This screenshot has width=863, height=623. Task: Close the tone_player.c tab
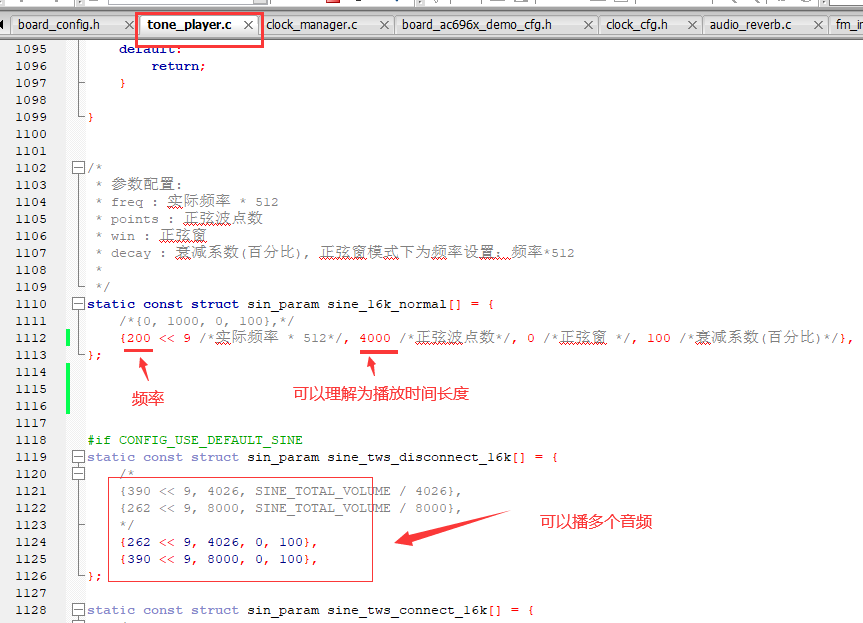pos(248,25)
